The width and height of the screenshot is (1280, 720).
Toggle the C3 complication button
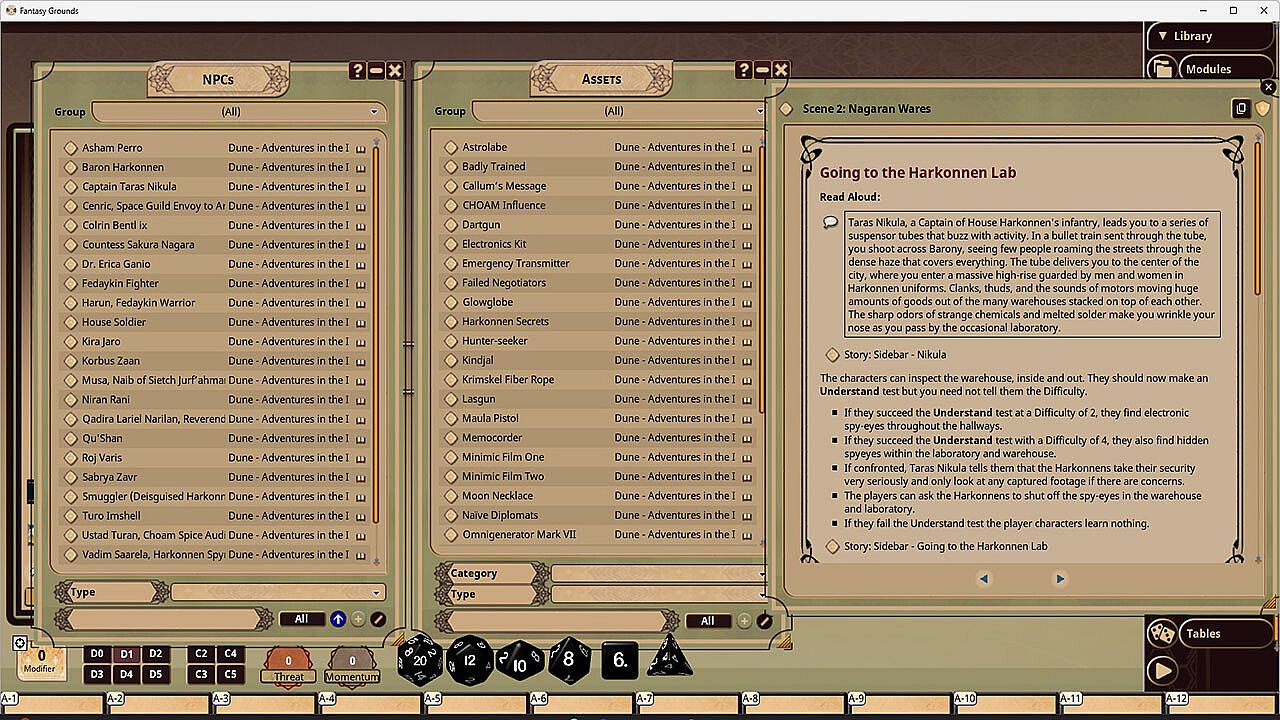point(201,674)
